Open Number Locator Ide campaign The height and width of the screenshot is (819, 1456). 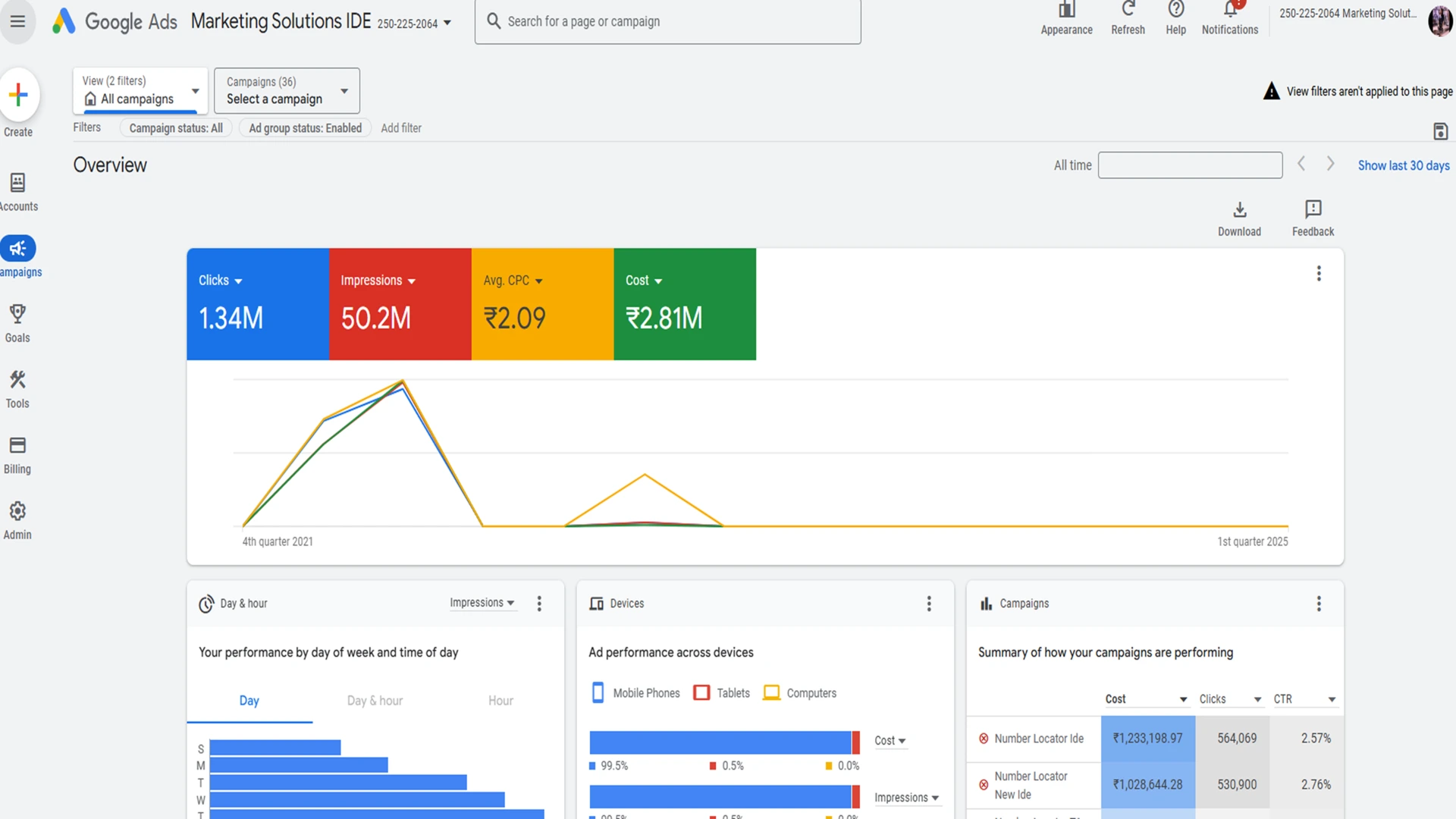click(x=1039, y=739)
